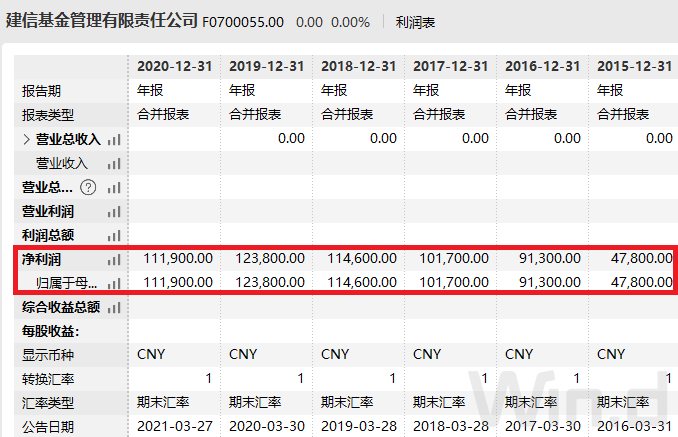This screenshot has width=678, height=437.
Task: Select the 2020-12-31 column header
Action: pos(175,66)
